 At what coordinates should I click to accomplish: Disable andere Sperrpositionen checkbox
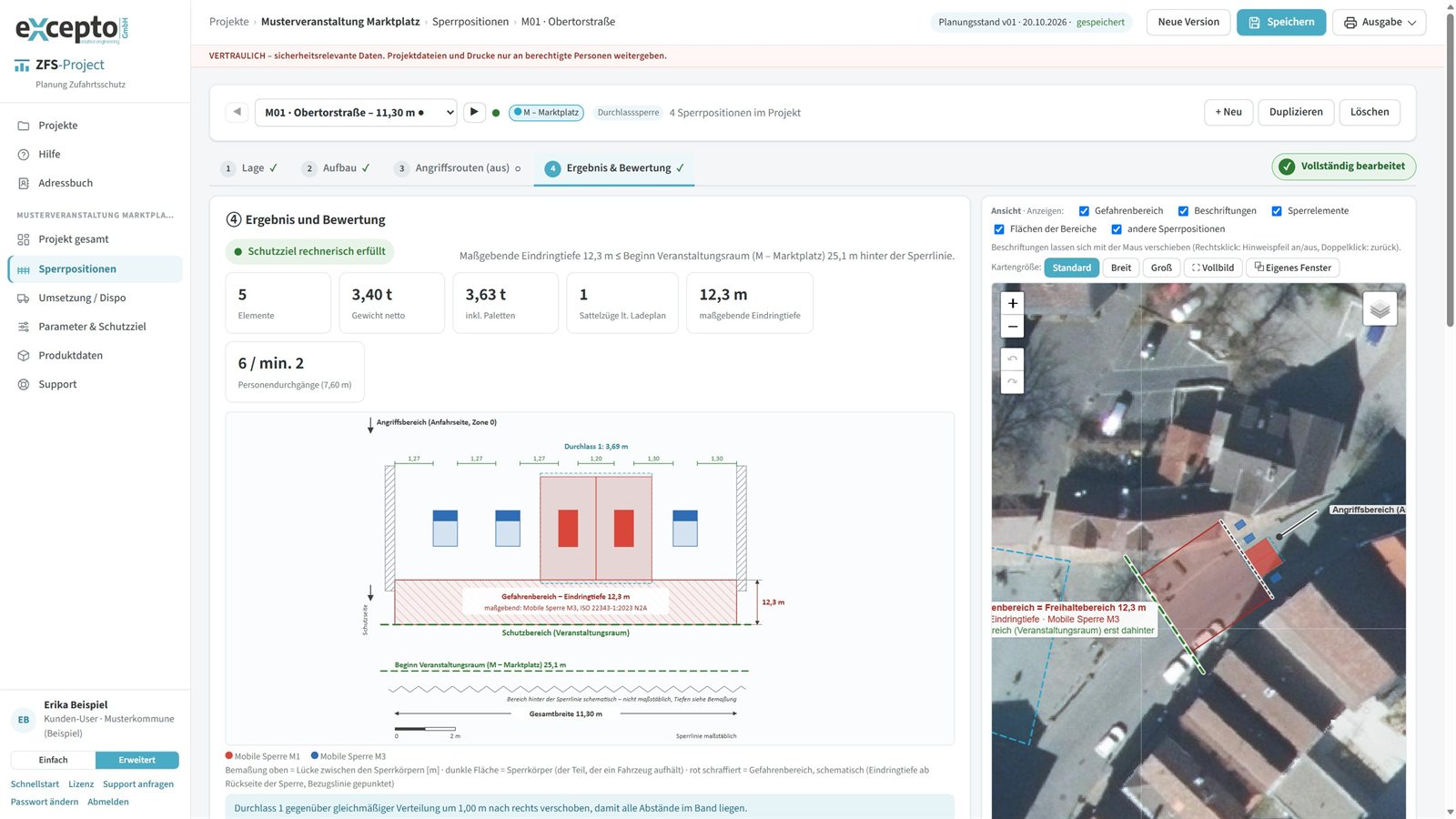(x=1117, y=229)
